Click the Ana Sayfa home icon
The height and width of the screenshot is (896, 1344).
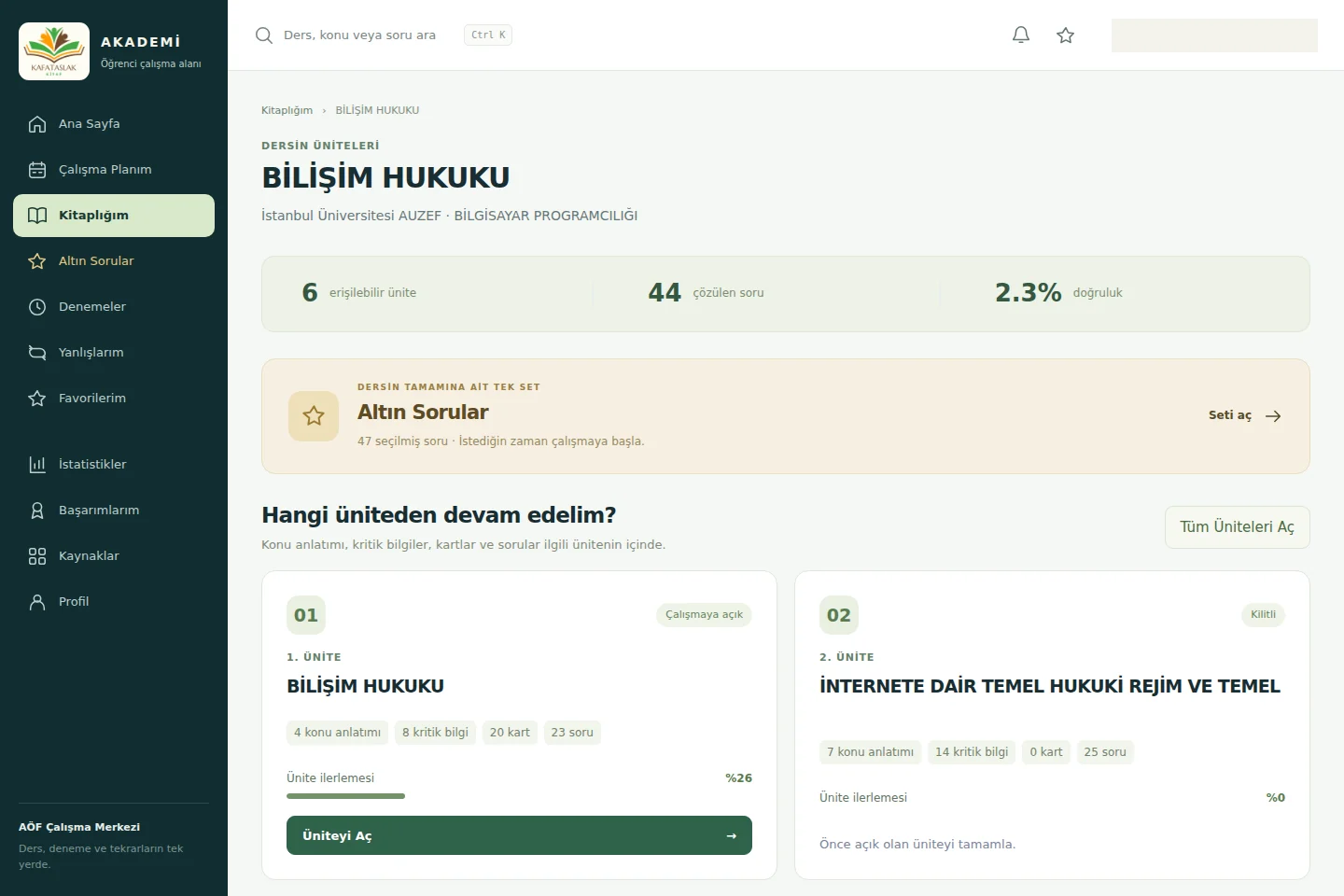point(37,124)
